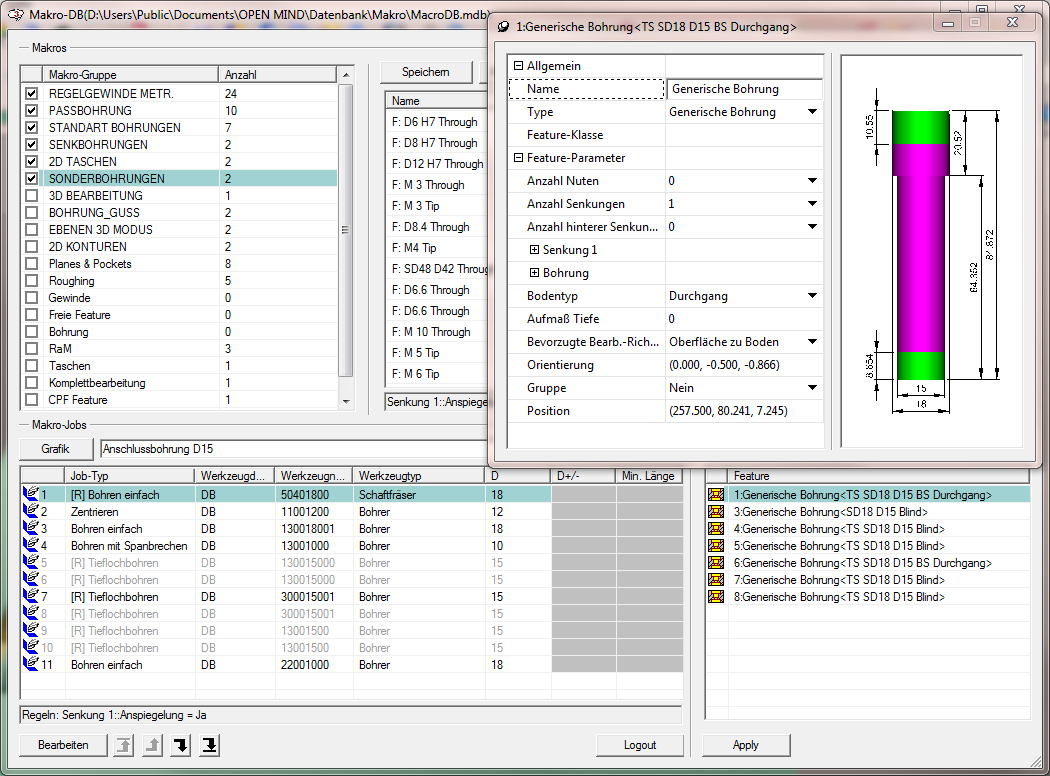Enable the 3D BEARBEITUNG checkbox
This screenshot has width=1050, height=776.
[31, 196]
